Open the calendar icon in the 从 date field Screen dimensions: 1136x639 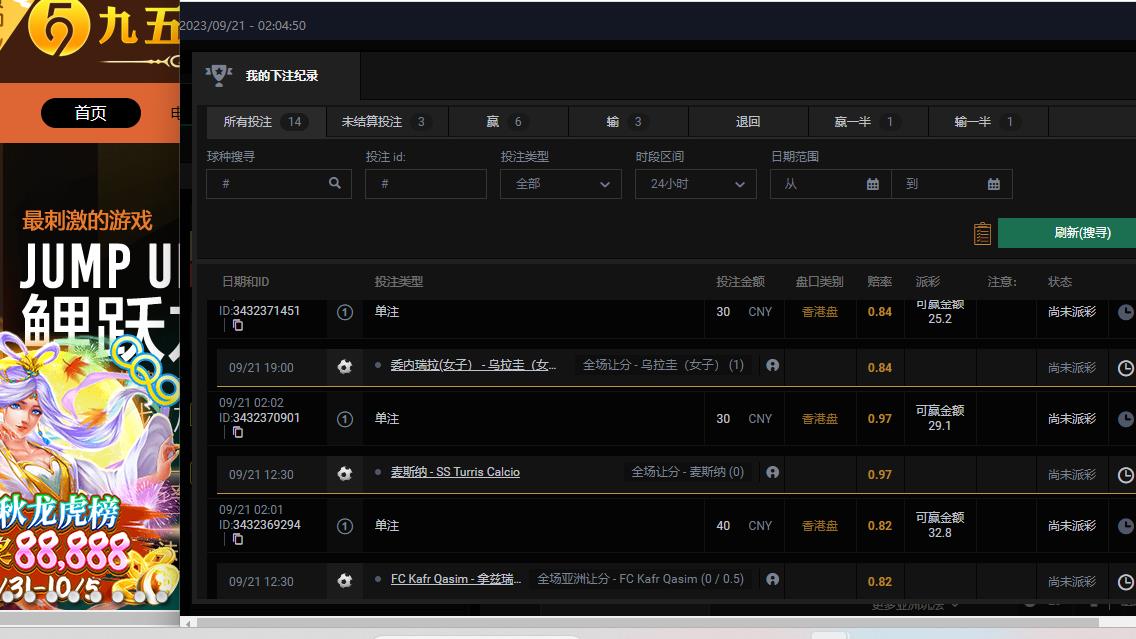pos(872,184)
